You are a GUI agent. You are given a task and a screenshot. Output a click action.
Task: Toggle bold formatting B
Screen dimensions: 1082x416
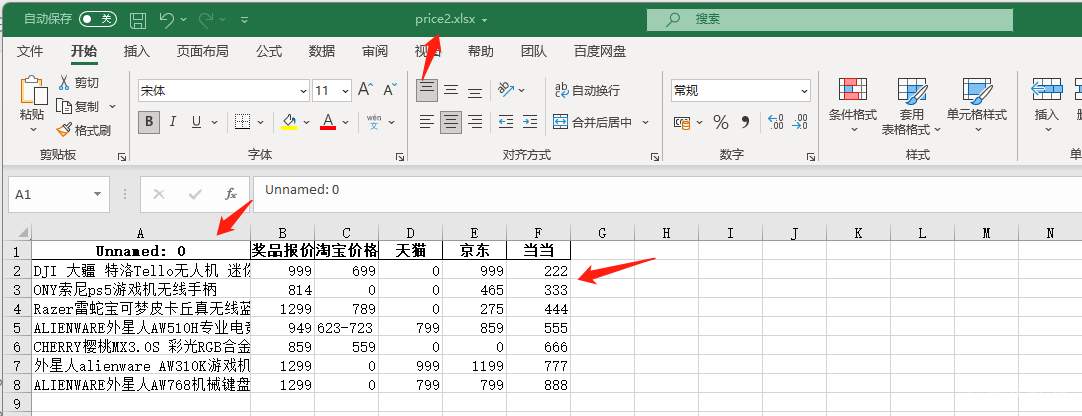click(148, 122)
